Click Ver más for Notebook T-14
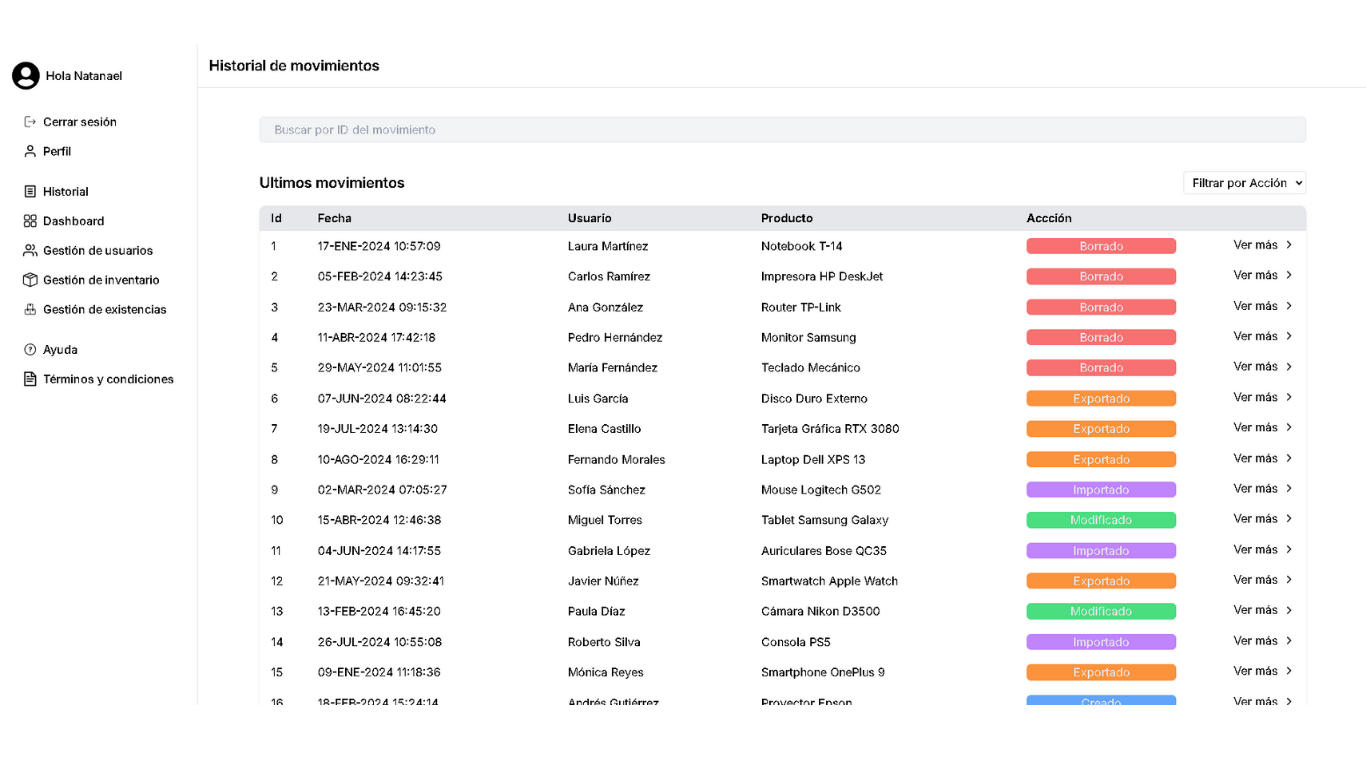Viewport: 1366px width, 768px height. click(1256, 245)
